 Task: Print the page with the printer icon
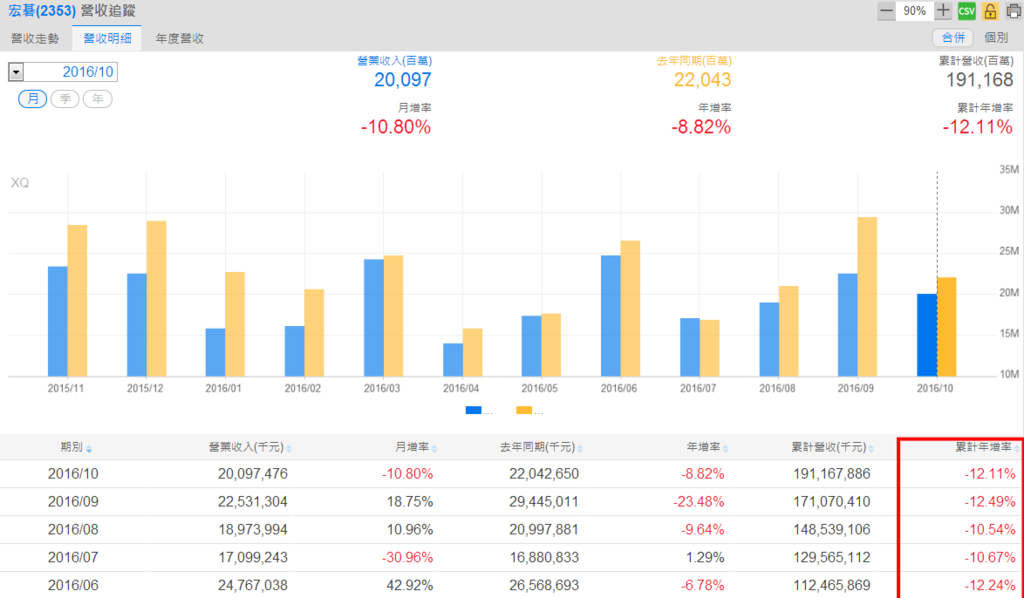[1014, 11]
